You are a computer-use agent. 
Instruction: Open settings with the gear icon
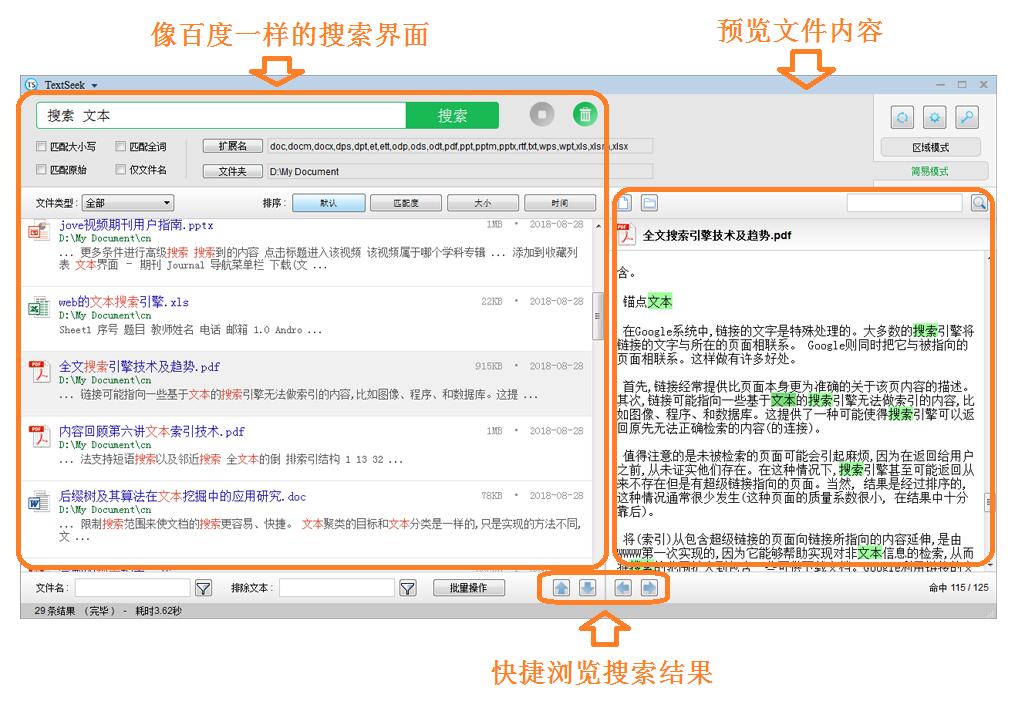click(934, 118)
